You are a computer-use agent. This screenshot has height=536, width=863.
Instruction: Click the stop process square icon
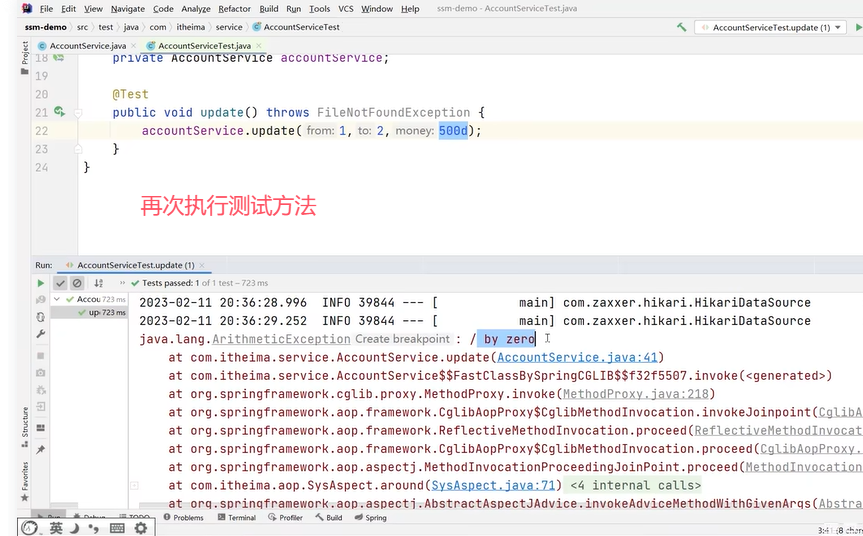pyautogui.click(x=41, y=355)
